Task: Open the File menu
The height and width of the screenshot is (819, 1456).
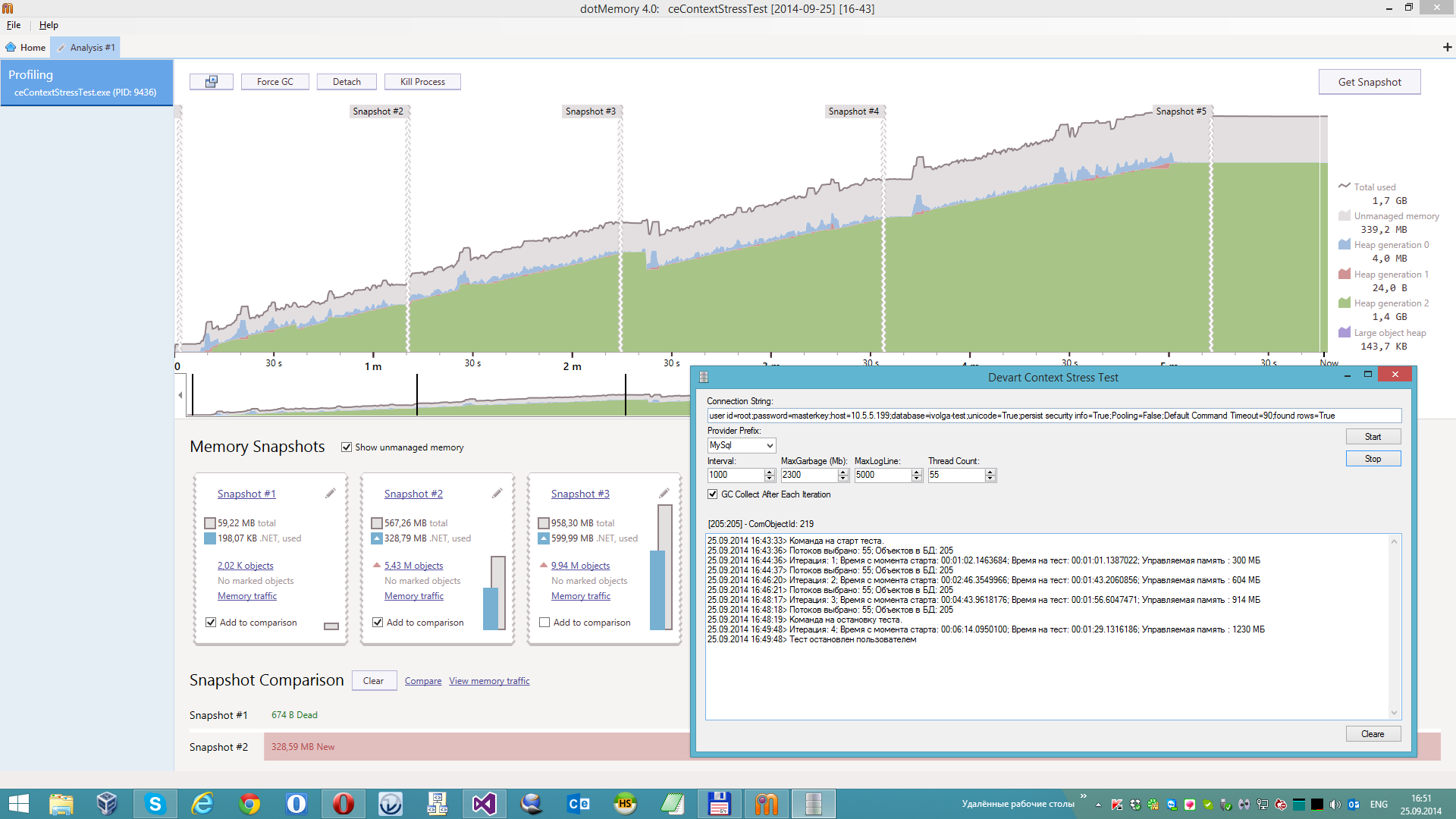Action: click(14, 25)
